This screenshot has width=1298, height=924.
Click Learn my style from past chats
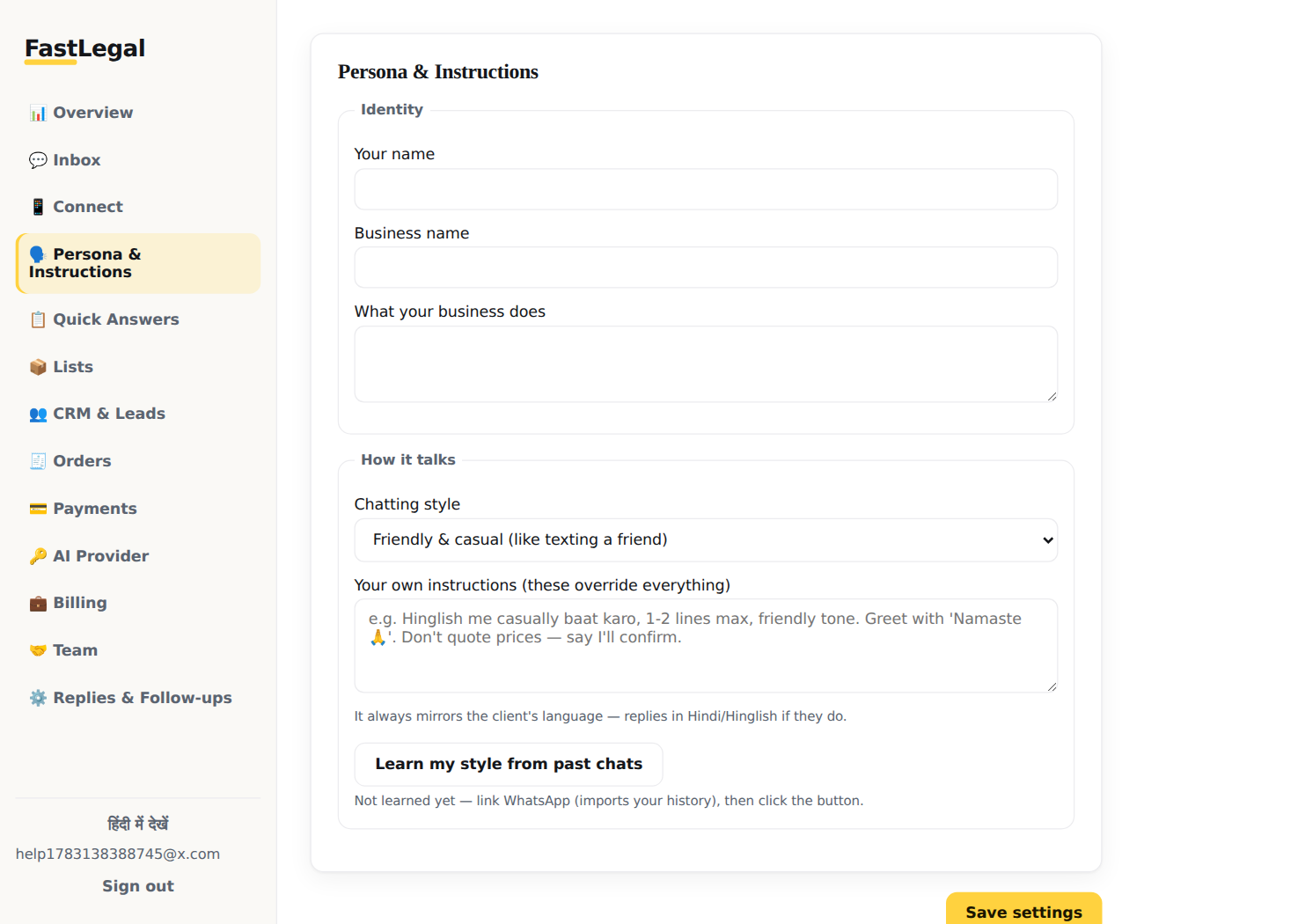tap(509, 764)
